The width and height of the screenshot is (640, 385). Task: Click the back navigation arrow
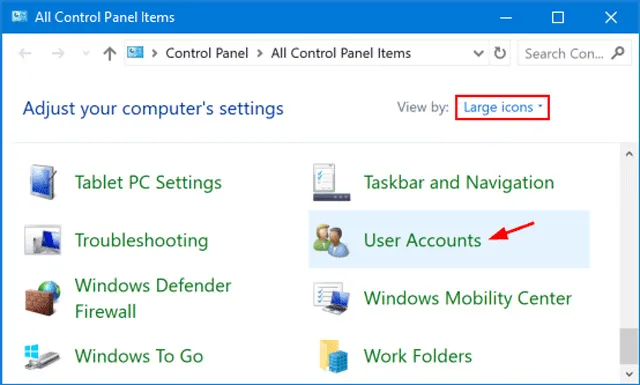(25, 53)
